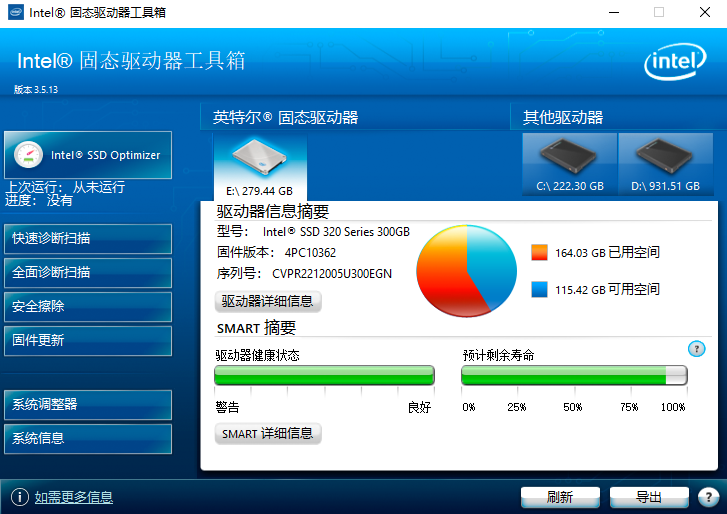Open 系统调整器 in the sidebar
This screenshot has width=727, height=514.
(86, 405)
